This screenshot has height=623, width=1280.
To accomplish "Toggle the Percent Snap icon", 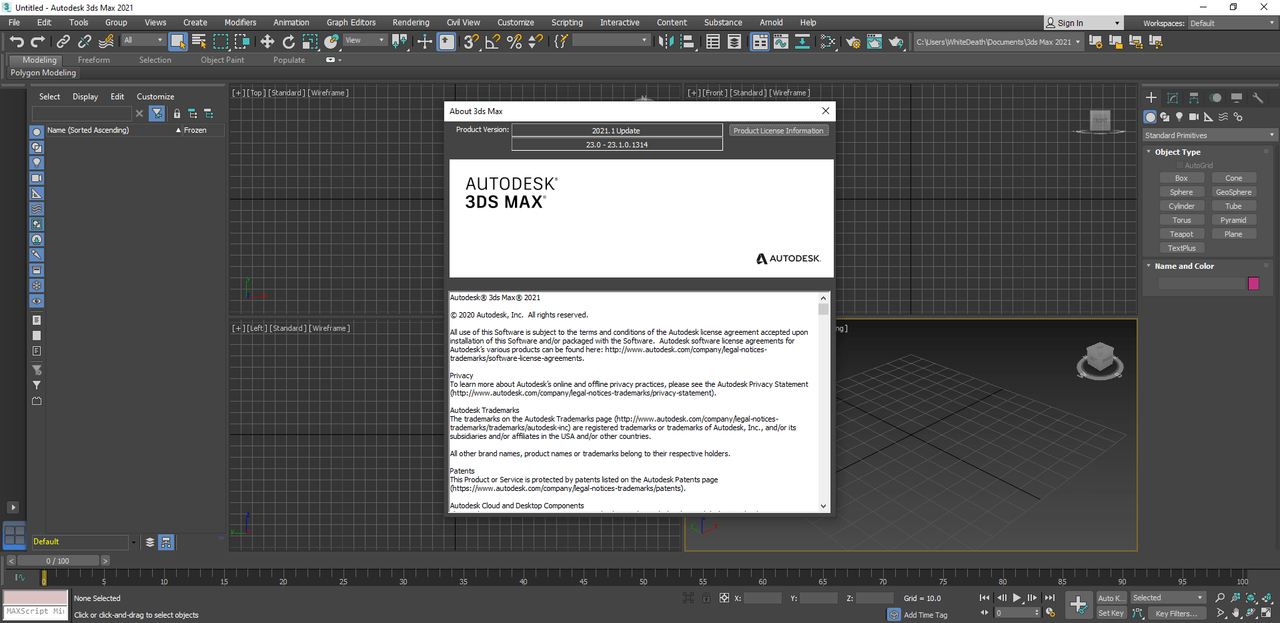I will pos(514,41).
